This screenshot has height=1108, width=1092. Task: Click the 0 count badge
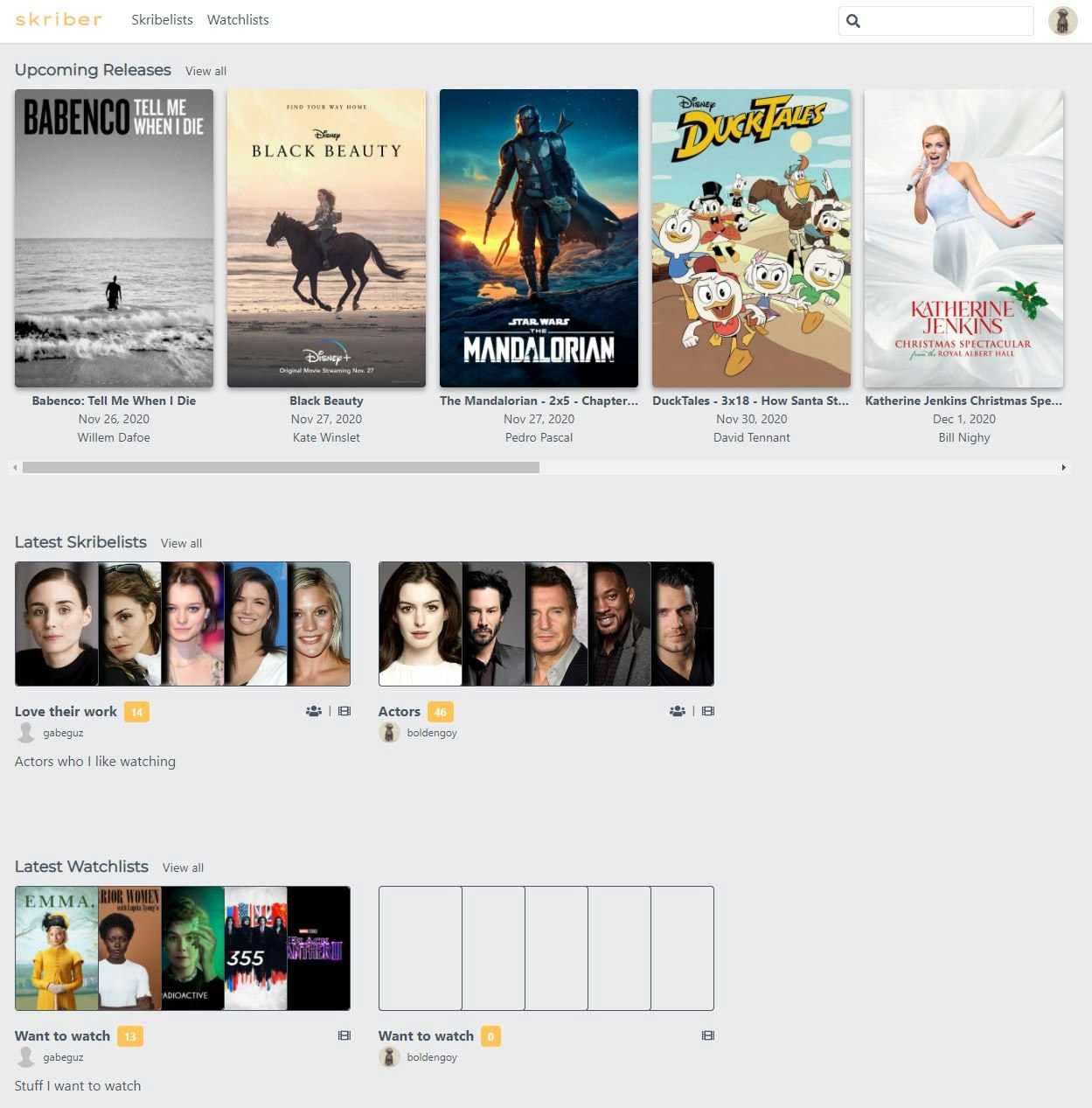[490, 1036]
